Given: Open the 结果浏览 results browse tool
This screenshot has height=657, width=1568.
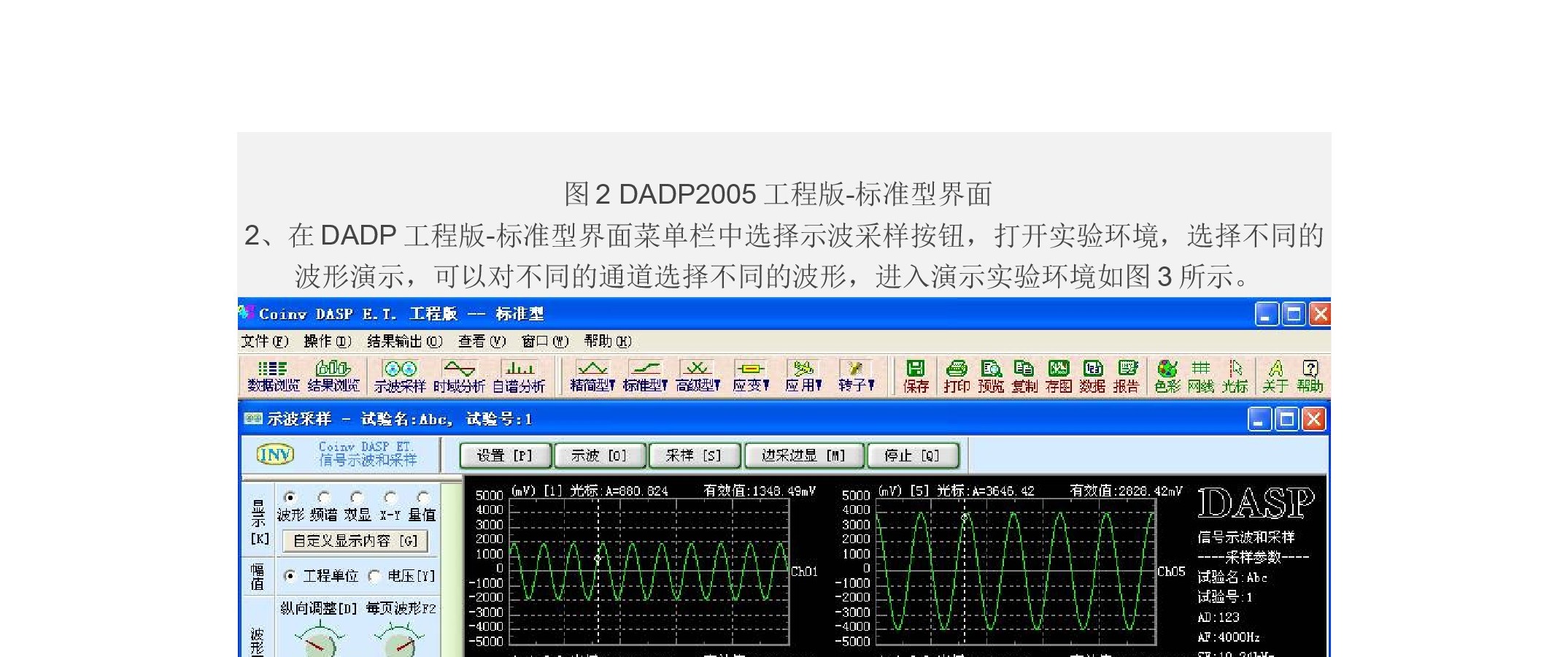Looking at the screenshot, I should point(333,377).
